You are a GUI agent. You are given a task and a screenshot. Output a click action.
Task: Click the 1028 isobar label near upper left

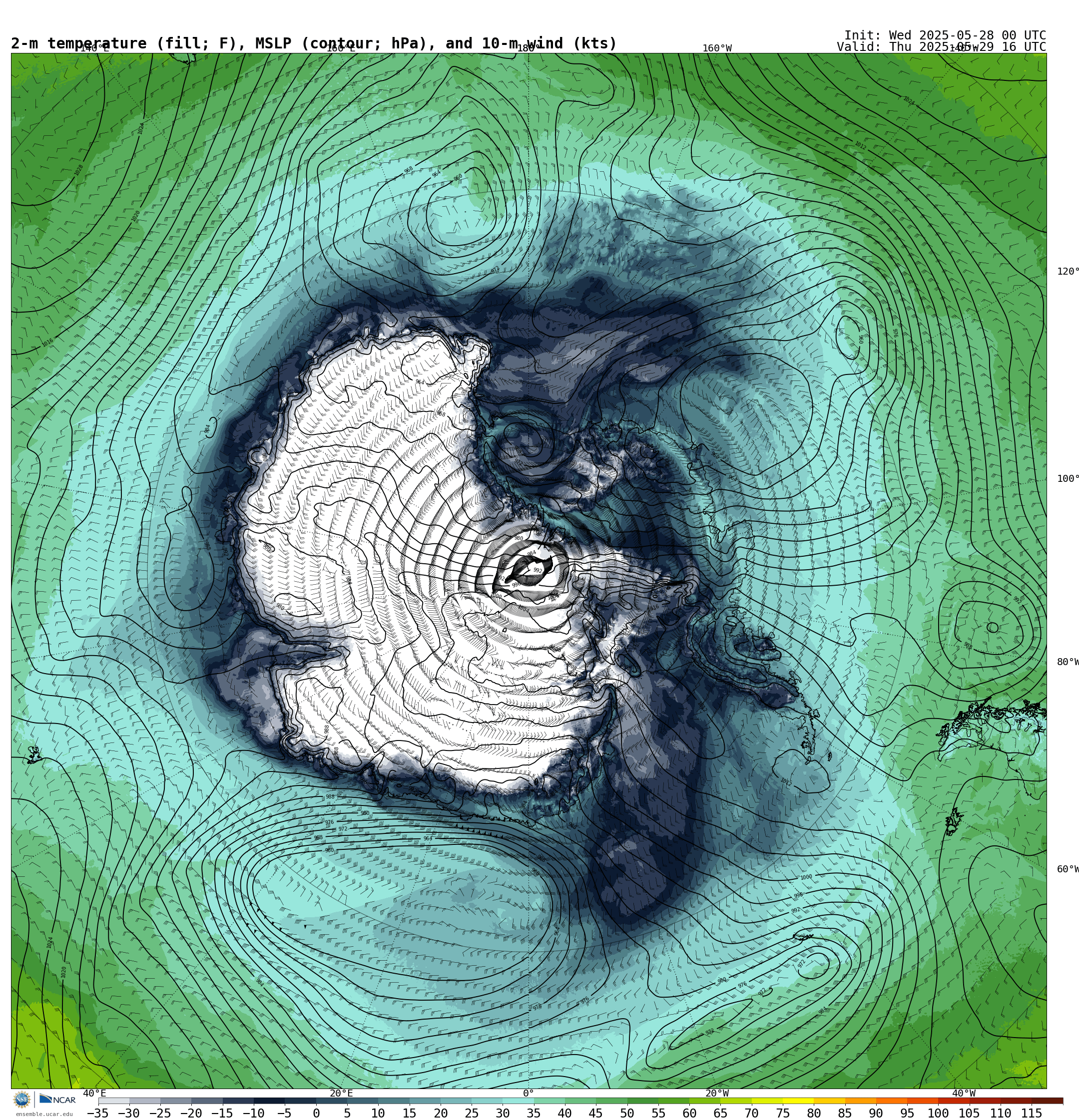pos(78,170)
